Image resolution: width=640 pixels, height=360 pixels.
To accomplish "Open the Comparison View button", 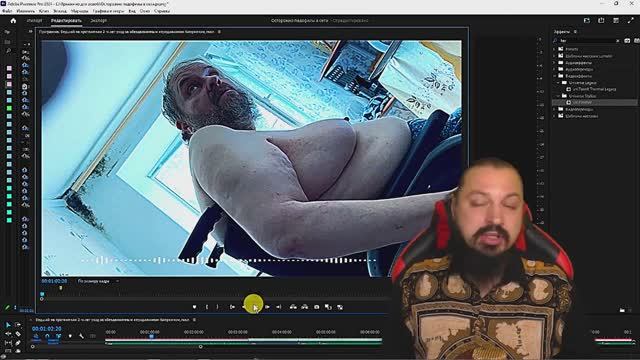I will (328, 307).
